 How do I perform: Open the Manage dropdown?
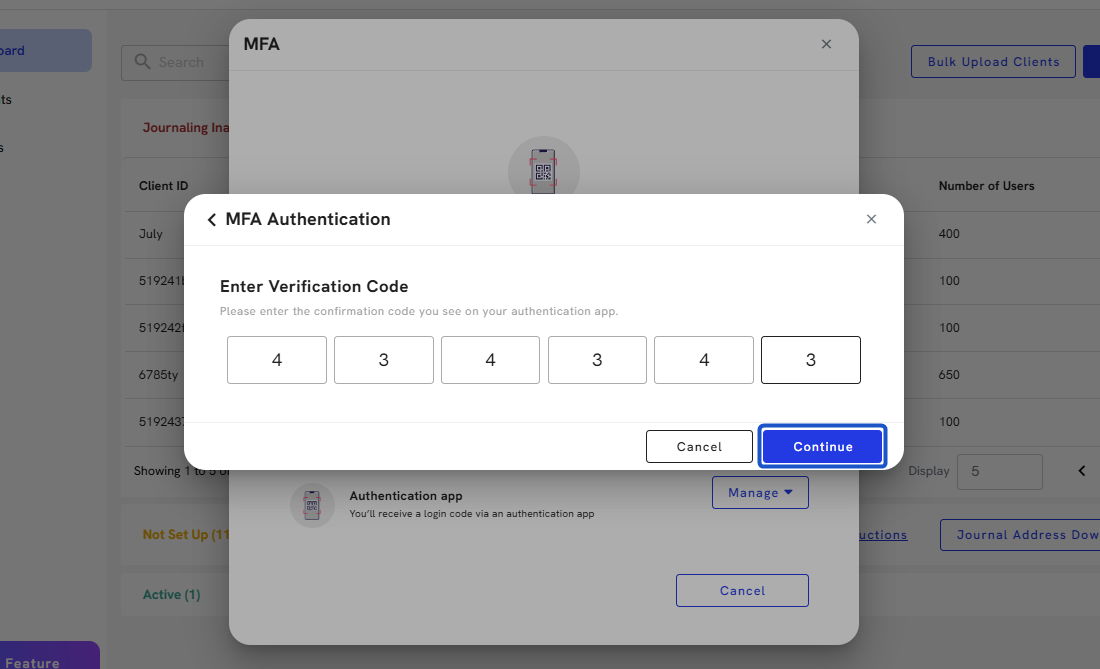coord(760,493)
